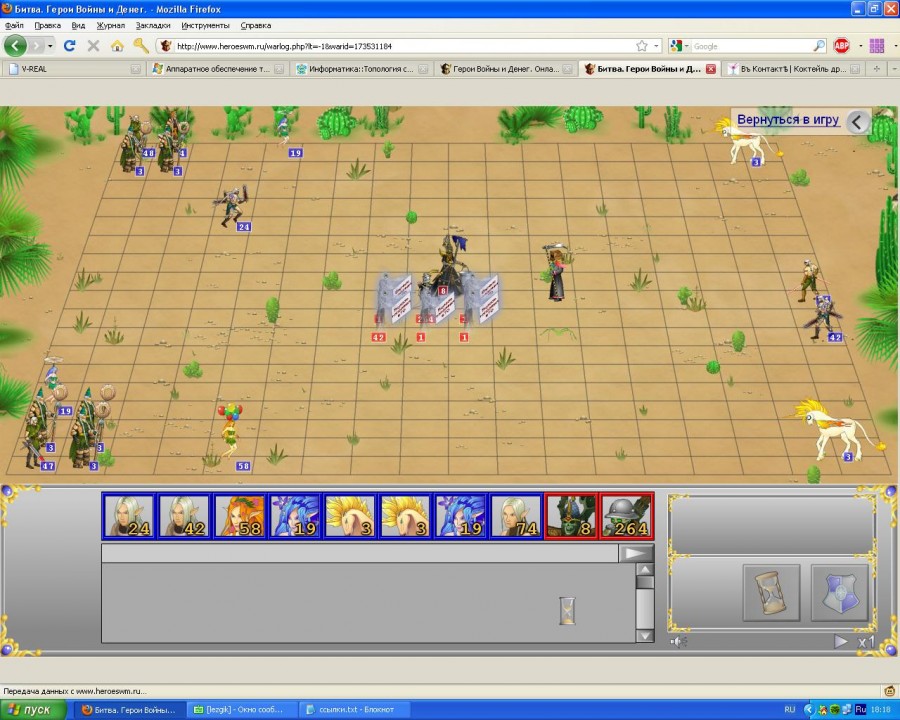Open the Закладки menu
Screen dimensions: 900x720
point(153,25)
